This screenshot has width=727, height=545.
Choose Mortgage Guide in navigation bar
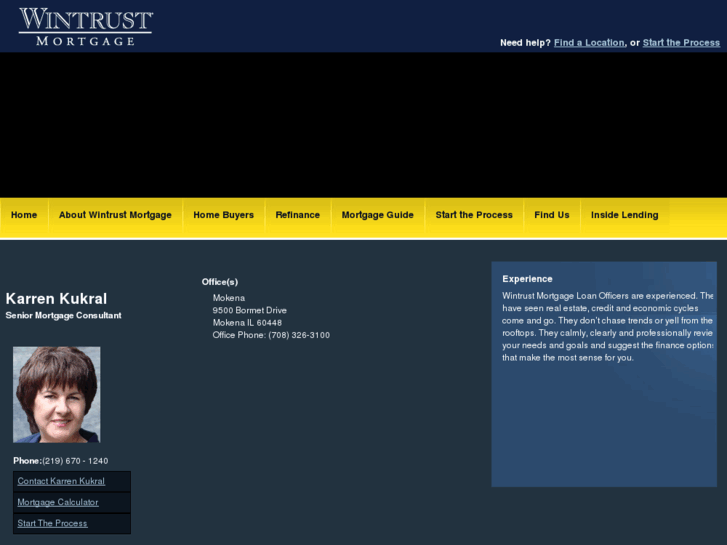[377, 215]
